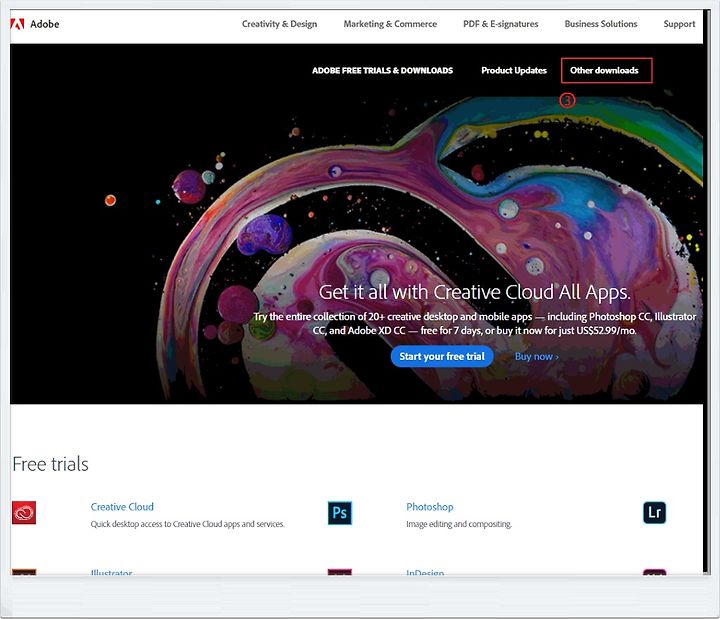Open the Business Solutions menu
Image resolution: width=720 pixels, height=619 pixels.
[601, 24]
